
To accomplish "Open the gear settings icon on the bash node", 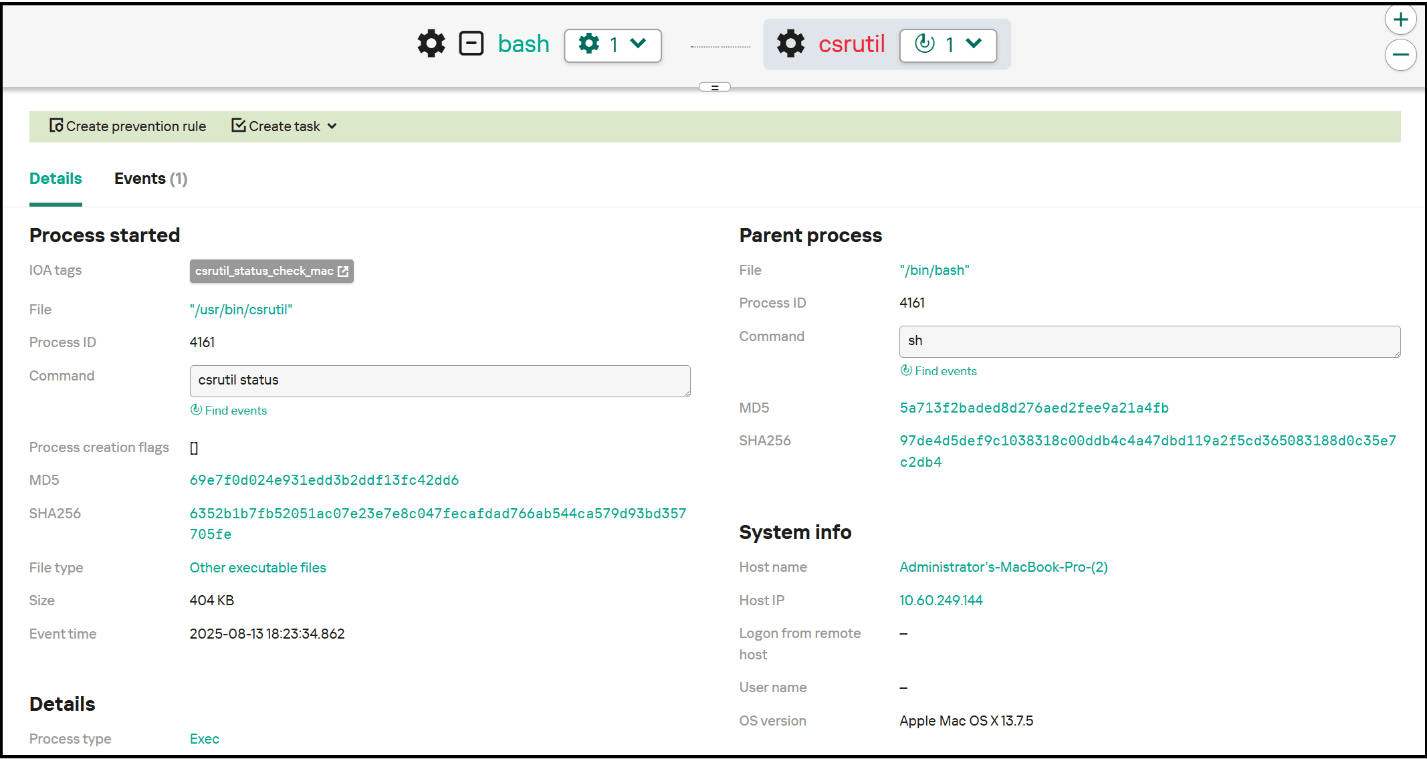I will coord(431,43).
